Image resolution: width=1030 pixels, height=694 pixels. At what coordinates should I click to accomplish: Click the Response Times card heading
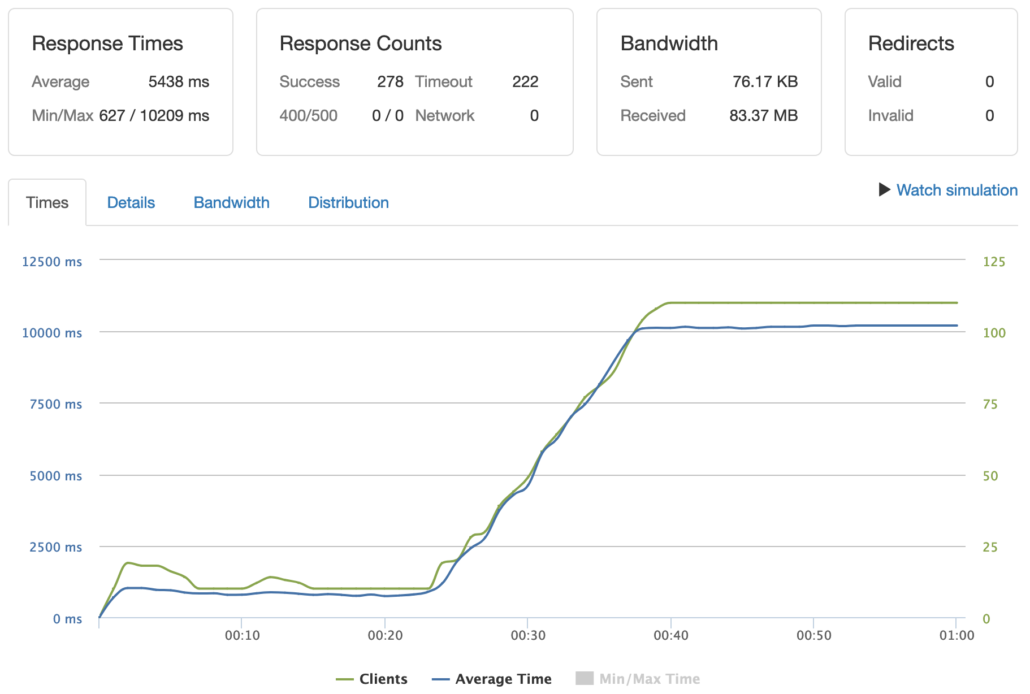point(107,44)
